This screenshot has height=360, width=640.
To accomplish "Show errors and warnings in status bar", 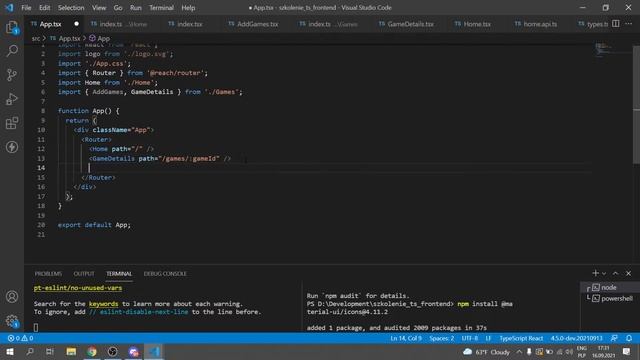I will [20, 338].
